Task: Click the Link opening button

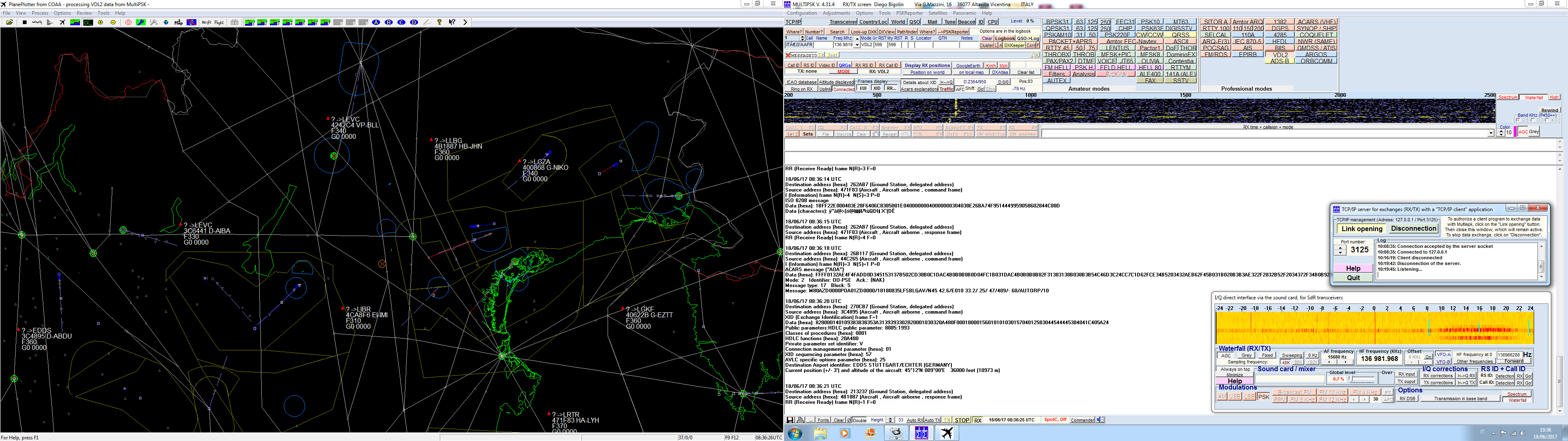Action: click(x=1362, y=229)
